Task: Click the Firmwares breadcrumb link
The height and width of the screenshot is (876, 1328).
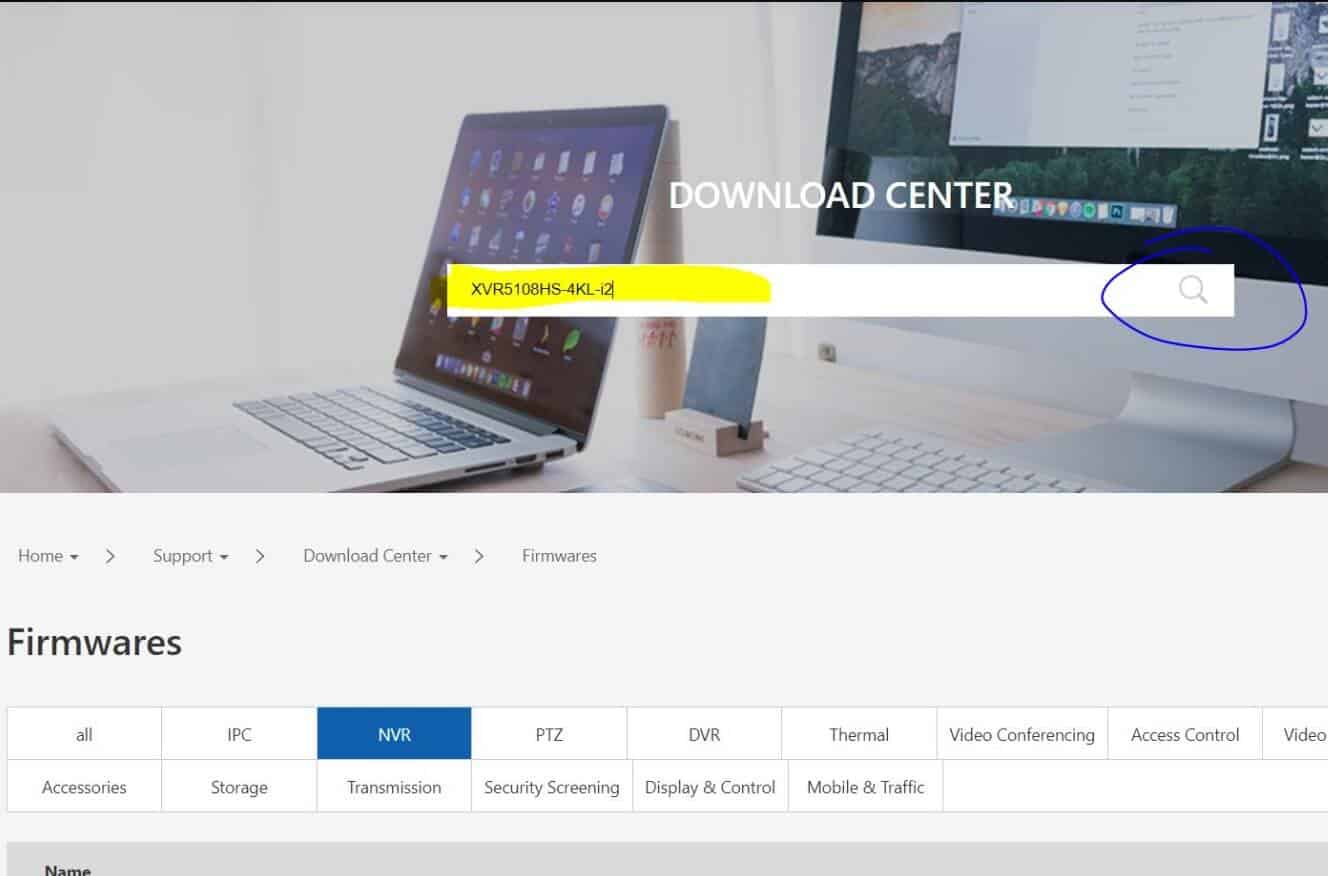Action: click(558, 556)
